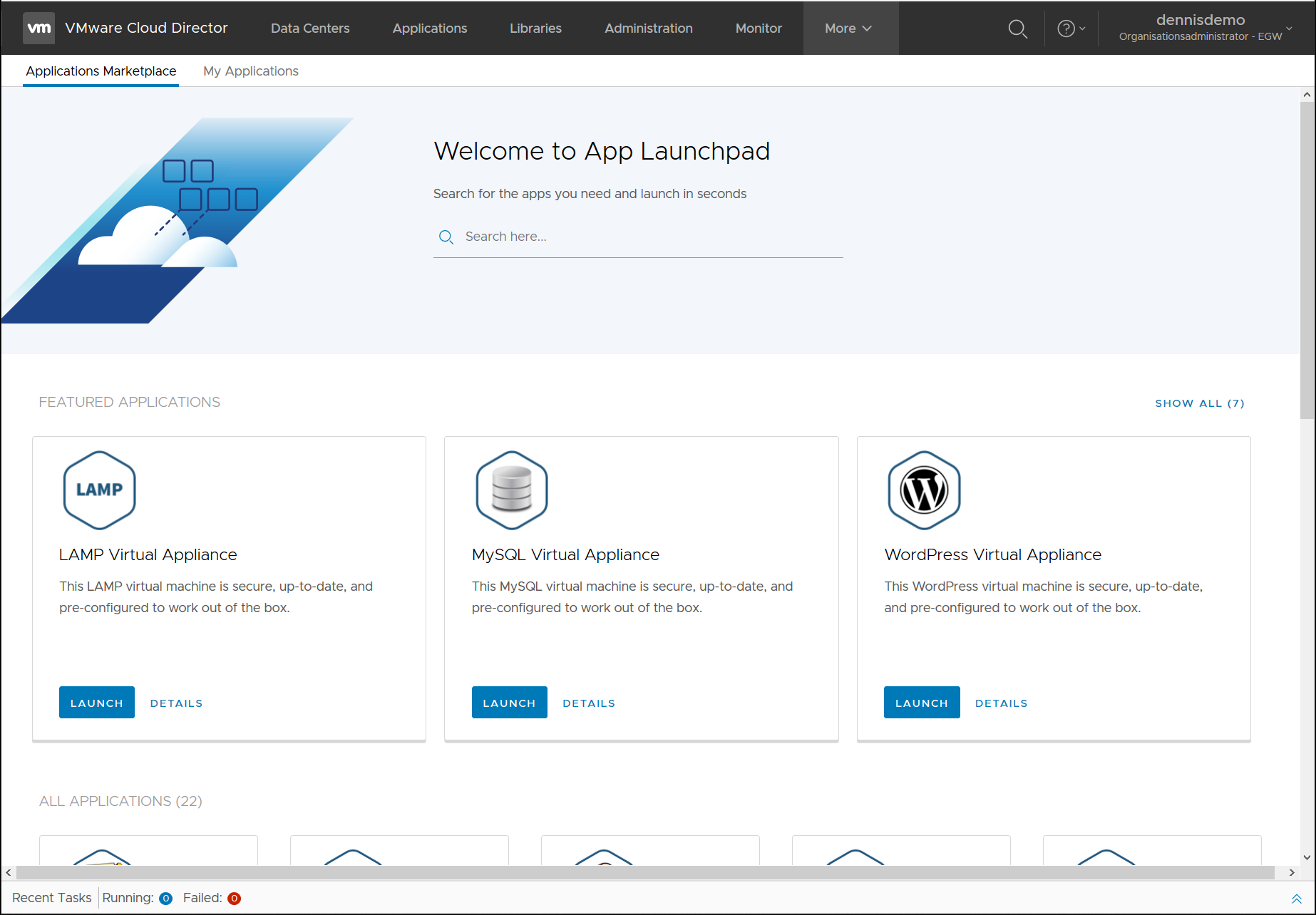Switch to the My Applications tab

pos(251,71)
